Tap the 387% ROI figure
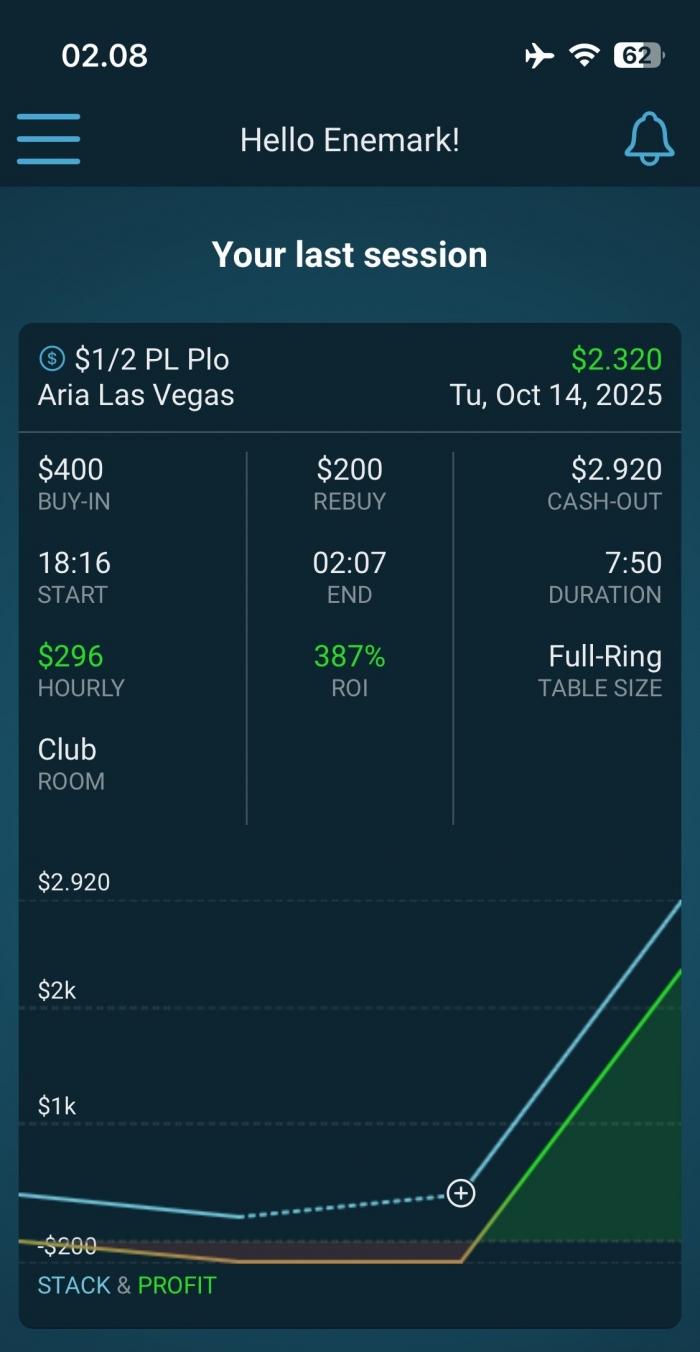 (x=349, y=656)
